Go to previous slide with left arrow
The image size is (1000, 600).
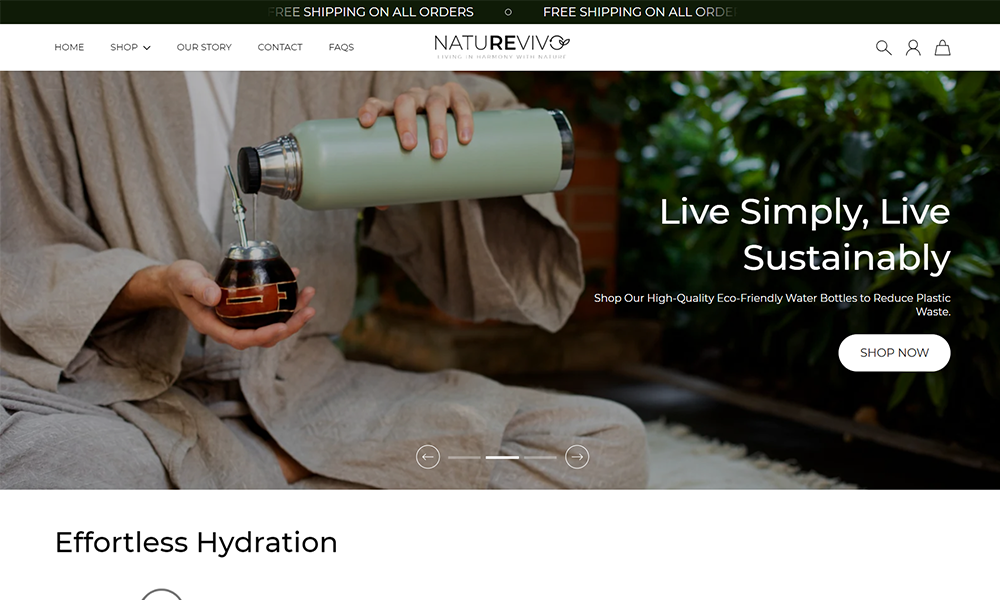(428, 457)
